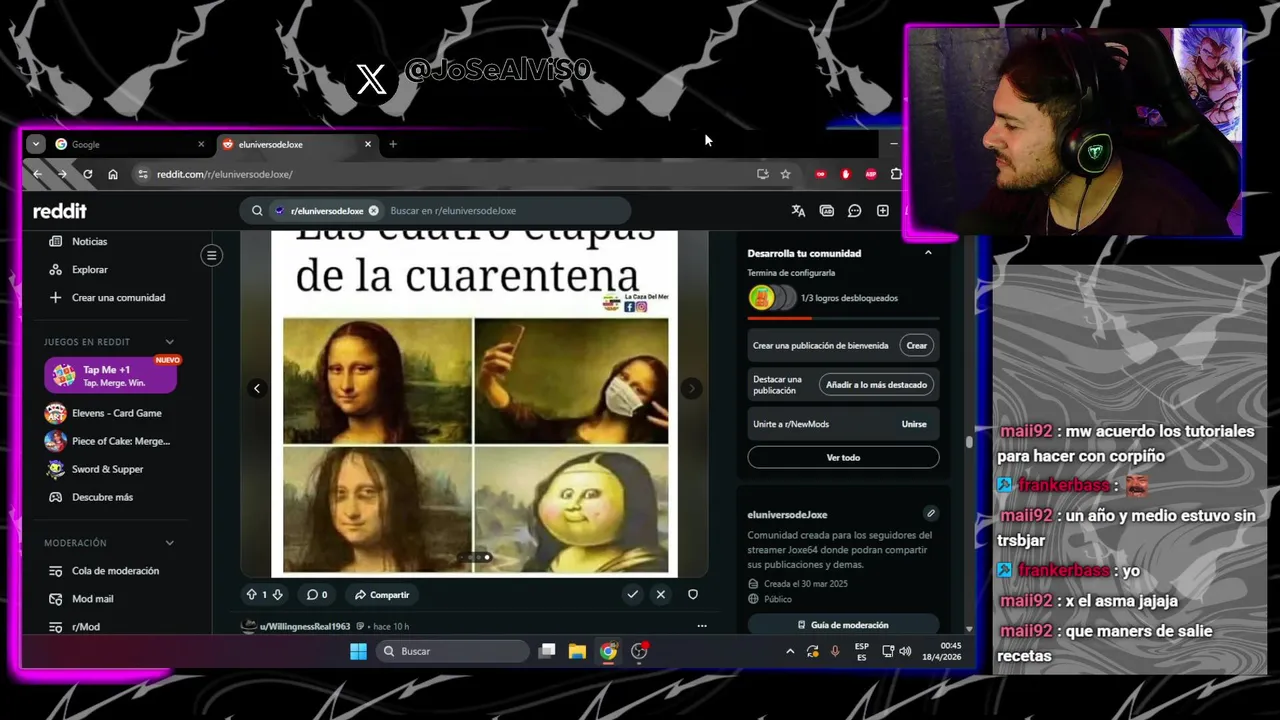Screen dimensions: 1280x720
Task: Collapse the Moderación section
Action: coord(169,543)
